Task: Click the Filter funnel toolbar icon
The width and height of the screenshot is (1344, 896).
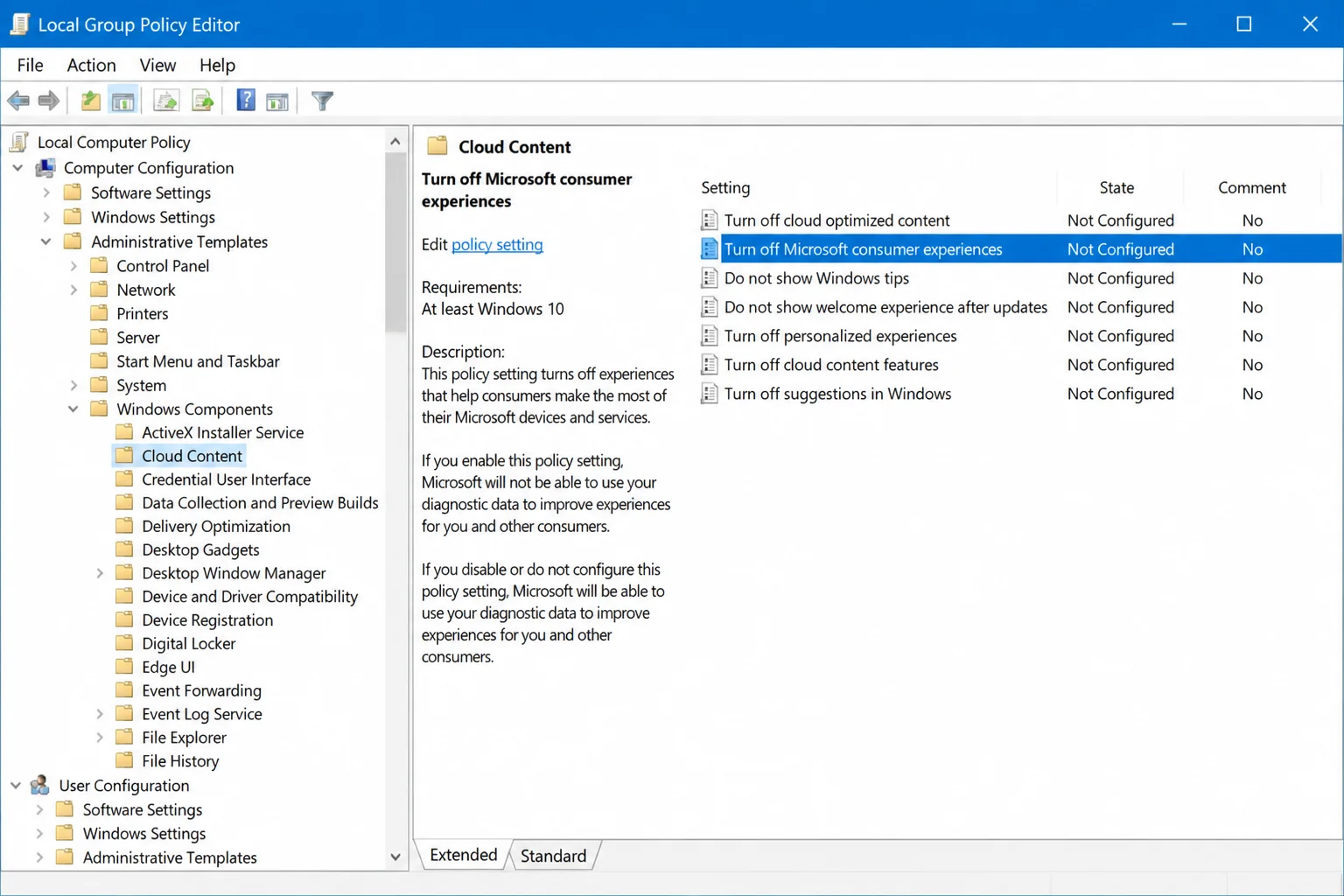Action: click(x=322, y=101)
